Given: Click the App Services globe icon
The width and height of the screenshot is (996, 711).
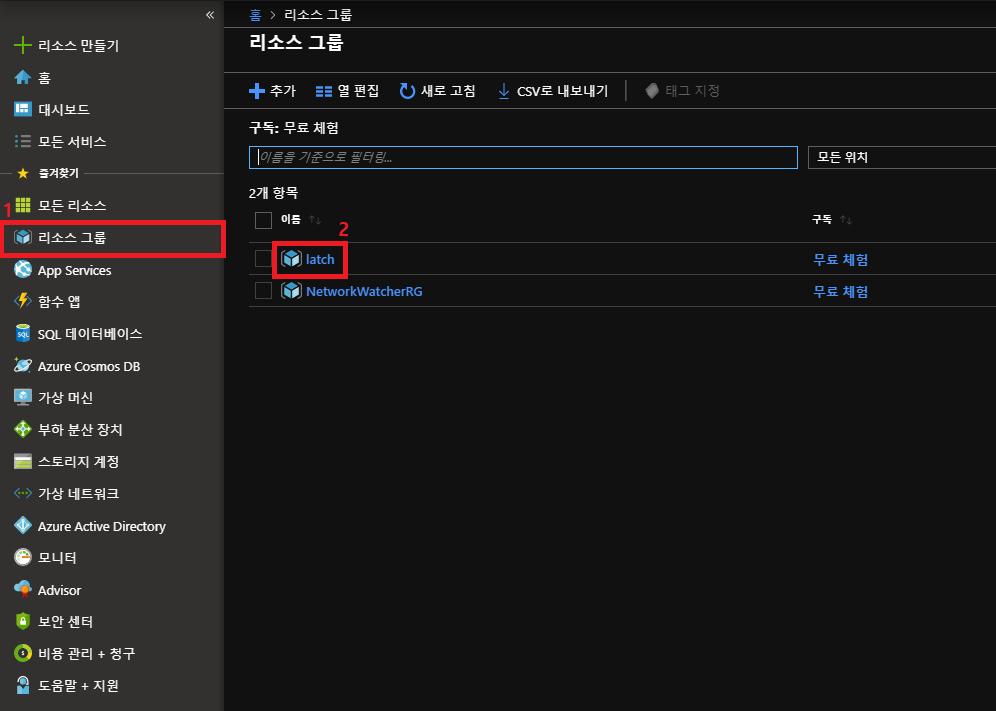Looking at the screenshot, I should click(22, 269).
